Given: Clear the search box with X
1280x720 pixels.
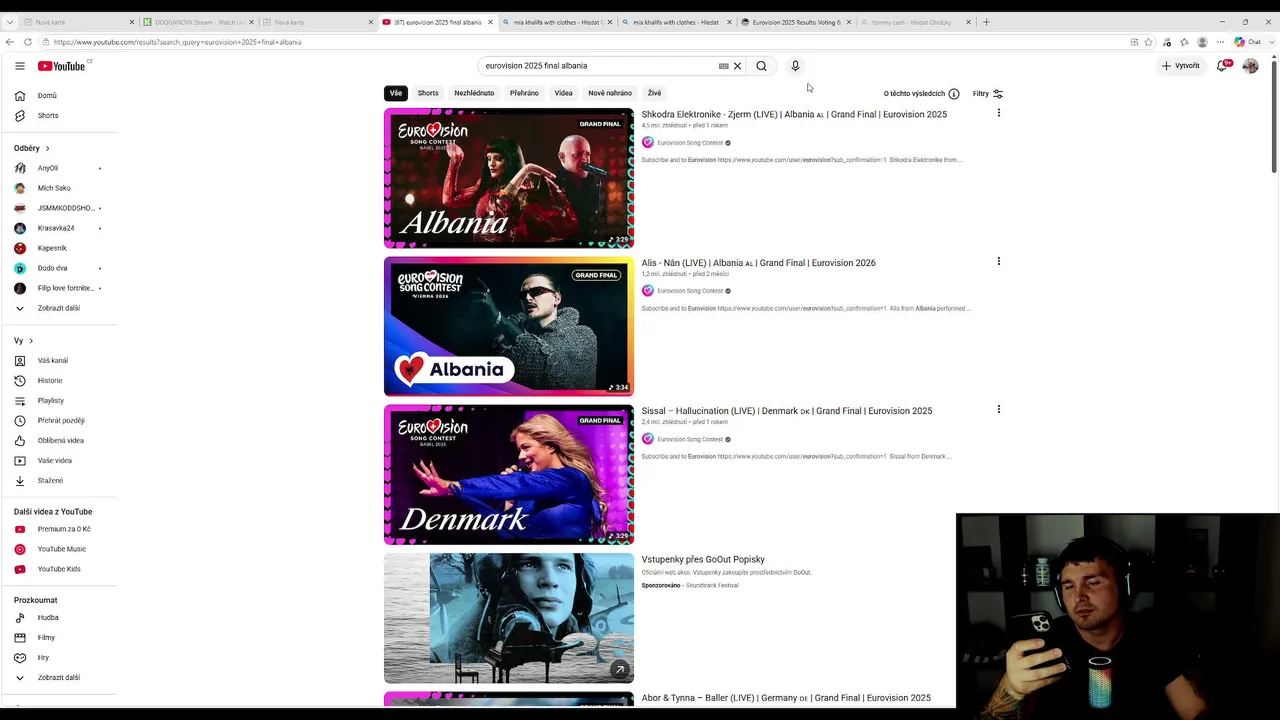Looking at the screenshot, I should tap(738, 66).
